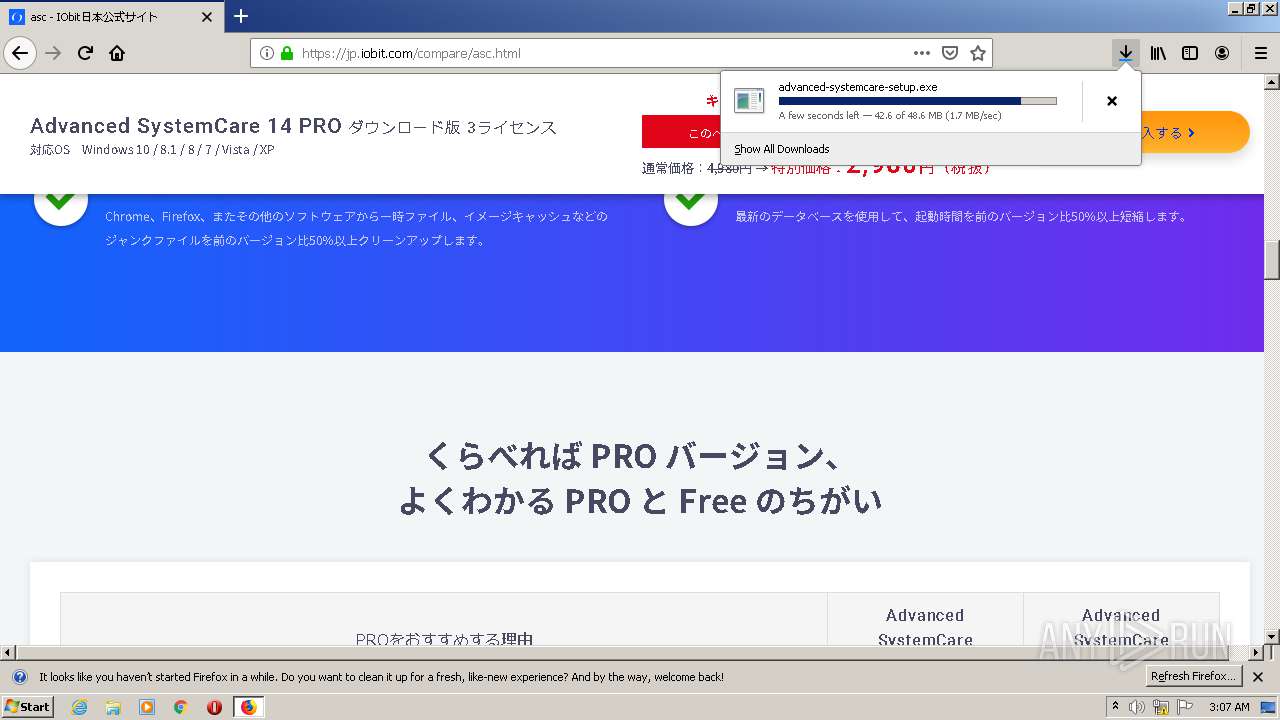Click vertical scrollbar up arrow
The height and width of the screenshot is (720, 1280).
pos(1272,82)
